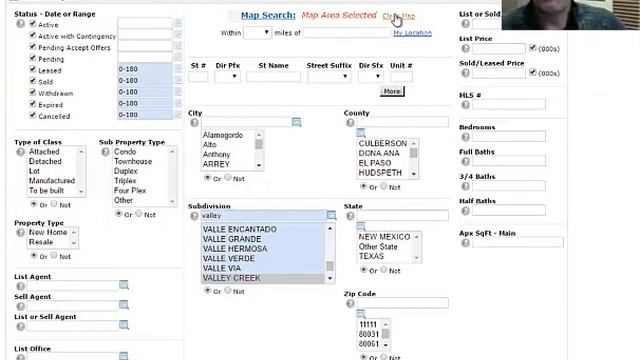
Task: Uncheck the Leased status checkbox
Action: (x=33, y=69)
